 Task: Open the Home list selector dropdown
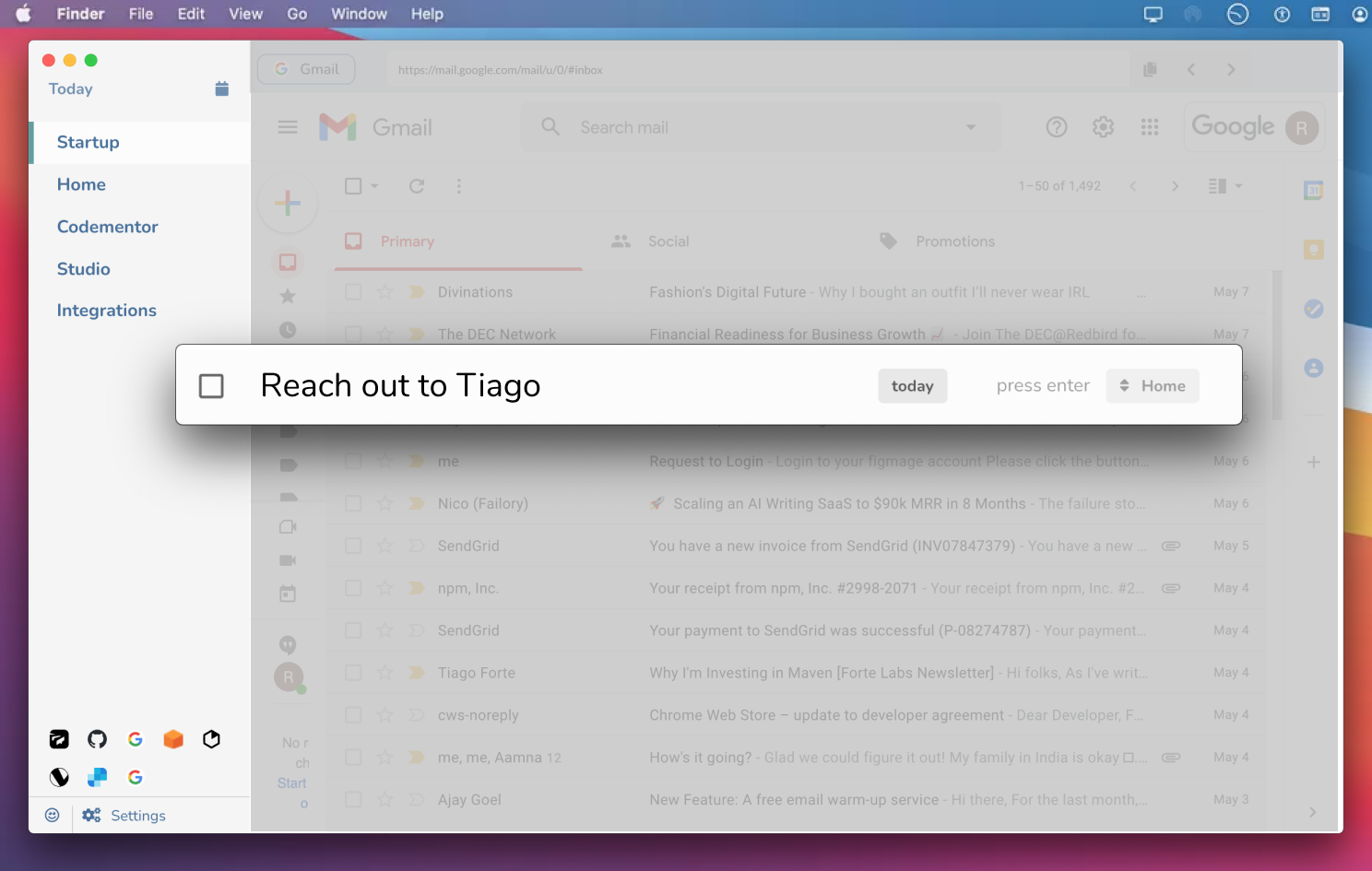tap(1153, 385)
